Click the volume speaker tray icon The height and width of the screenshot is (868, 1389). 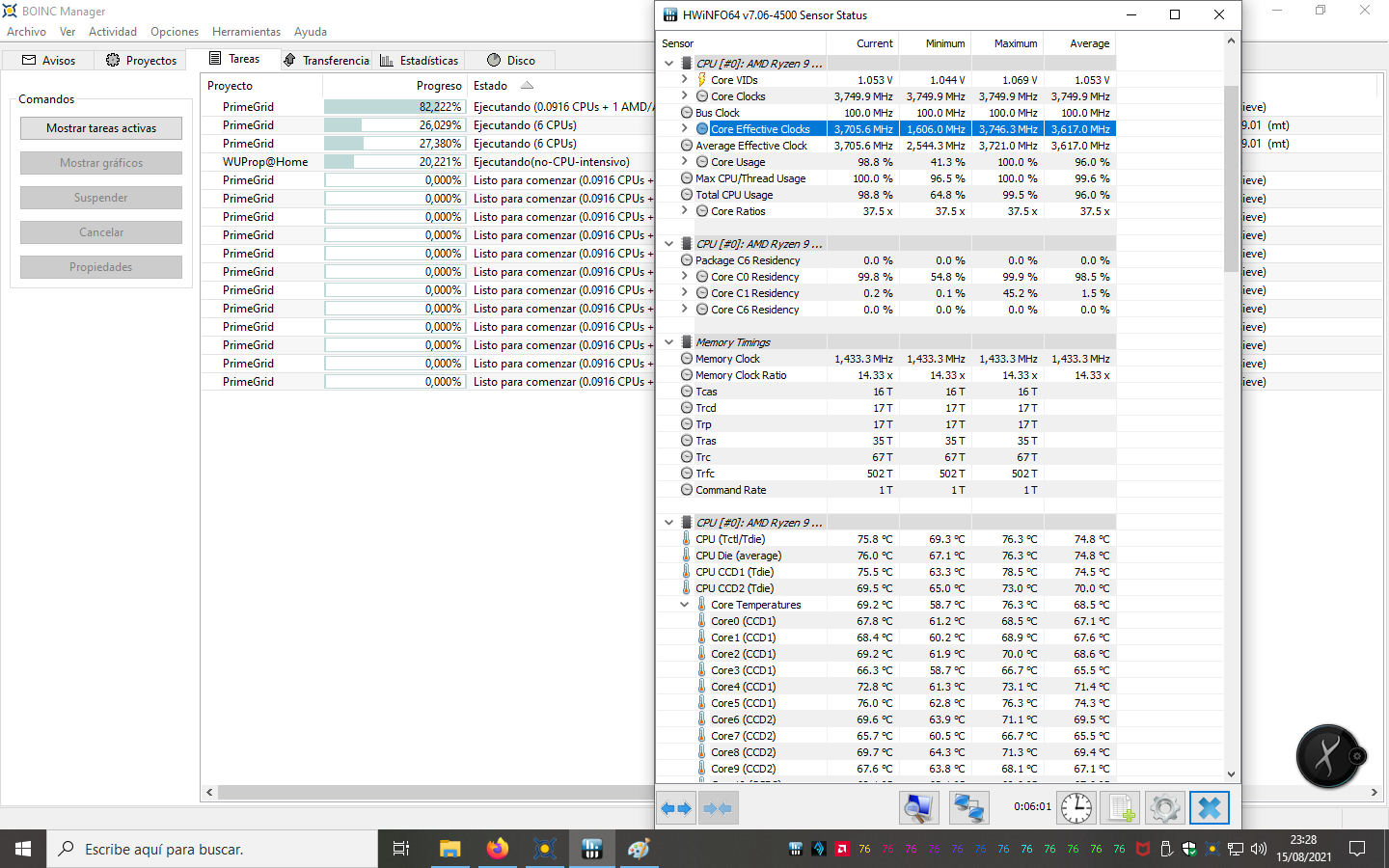coord(1259,849)
